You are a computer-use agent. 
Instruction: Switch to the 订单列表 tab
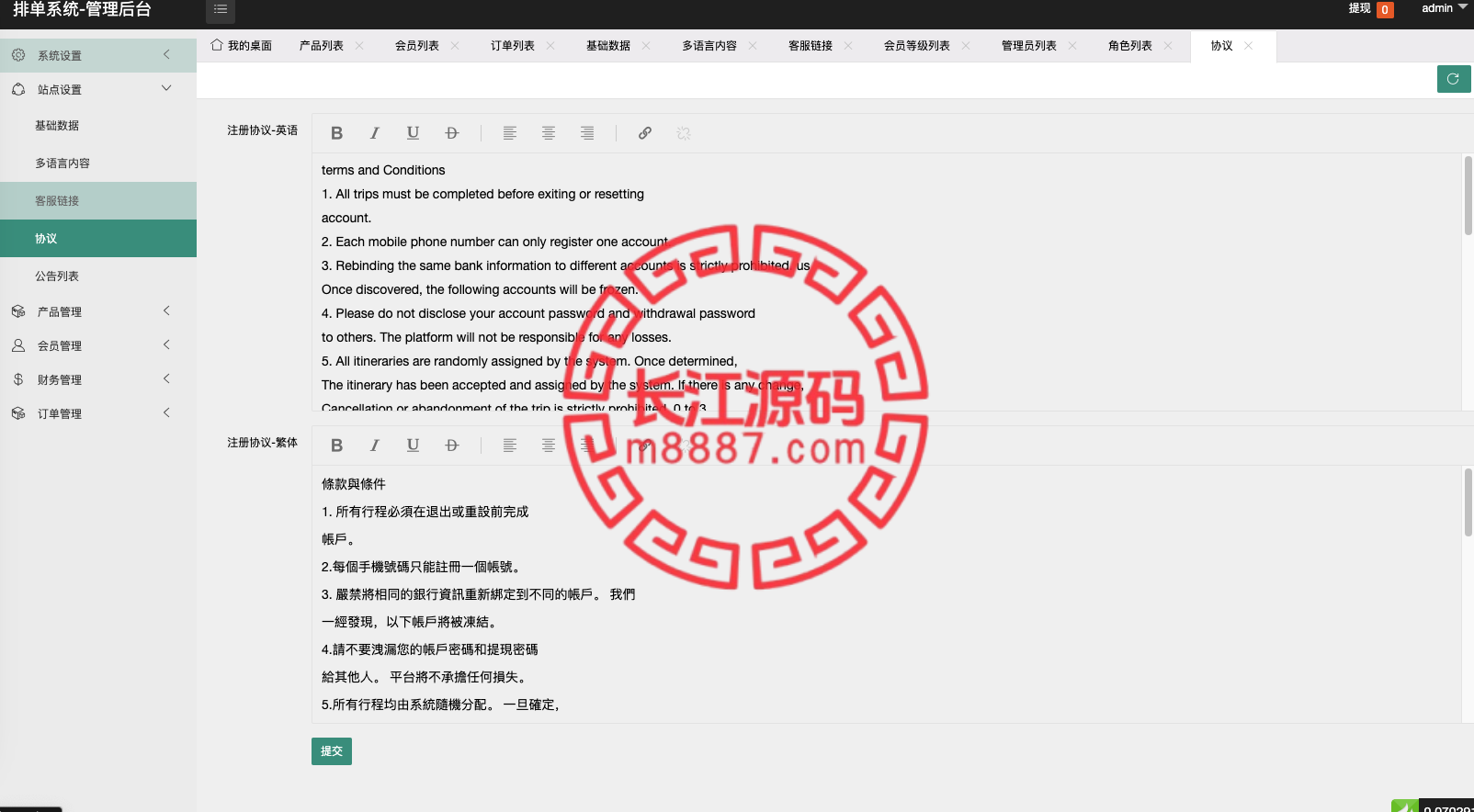[513, 46]
